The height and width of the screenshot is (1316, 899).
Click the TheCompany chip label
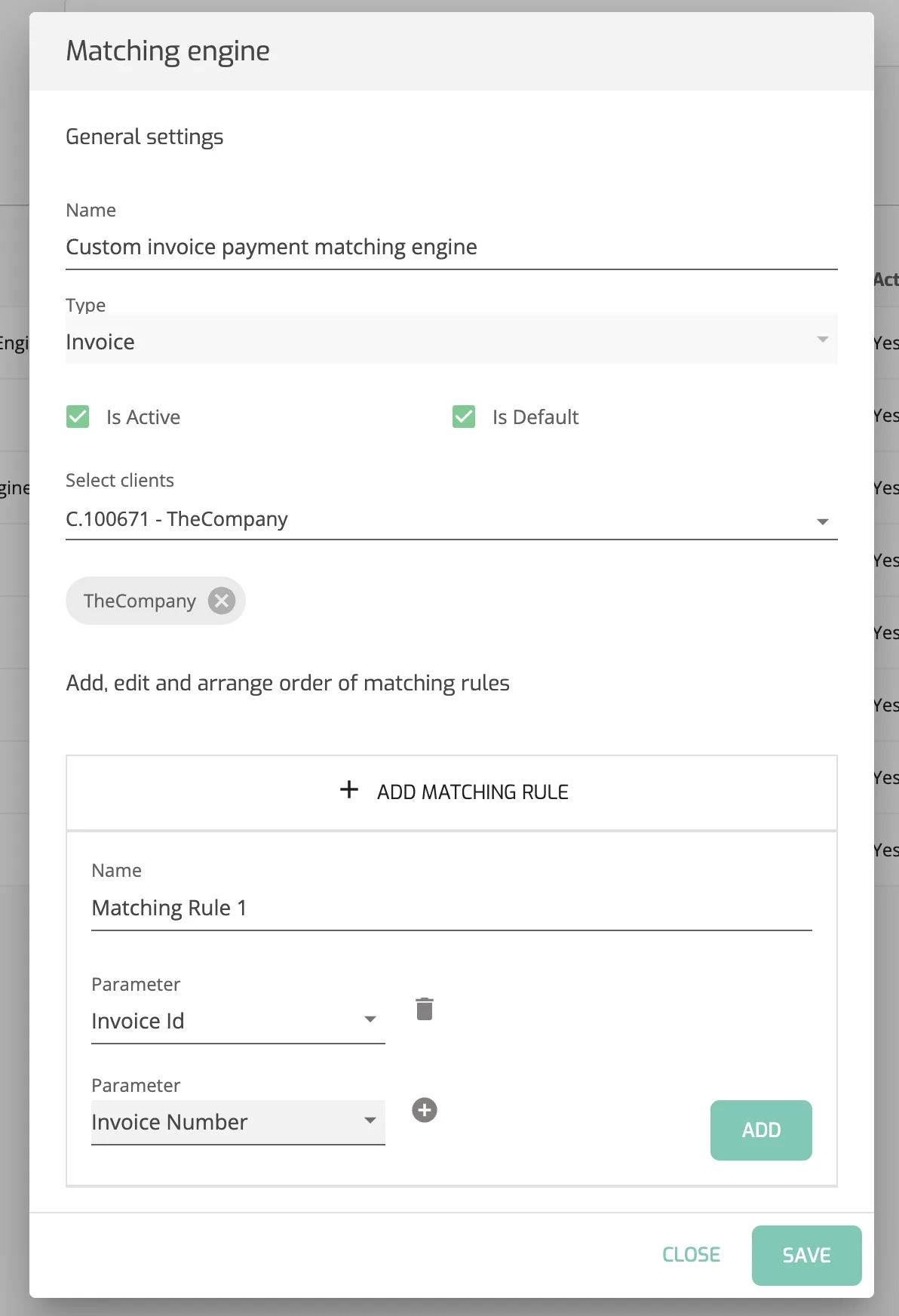[140, 601]
